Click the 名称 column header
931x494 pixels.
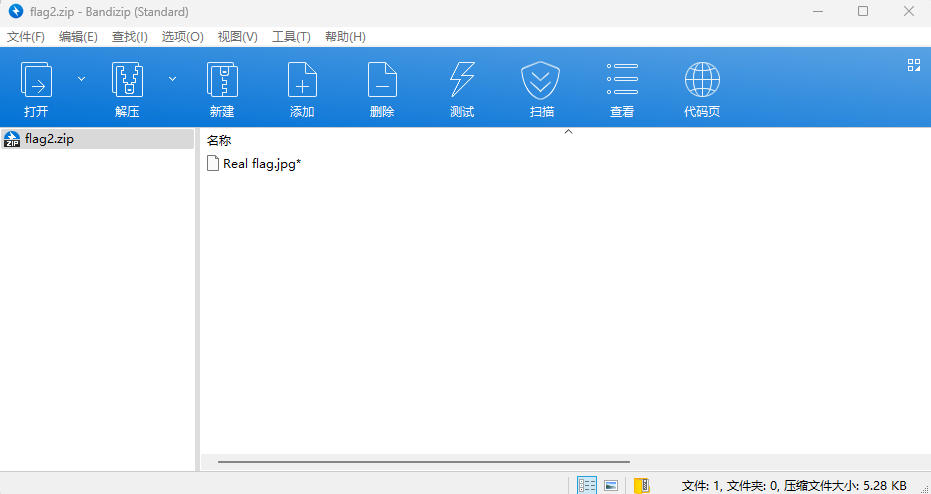coord(219,141)
